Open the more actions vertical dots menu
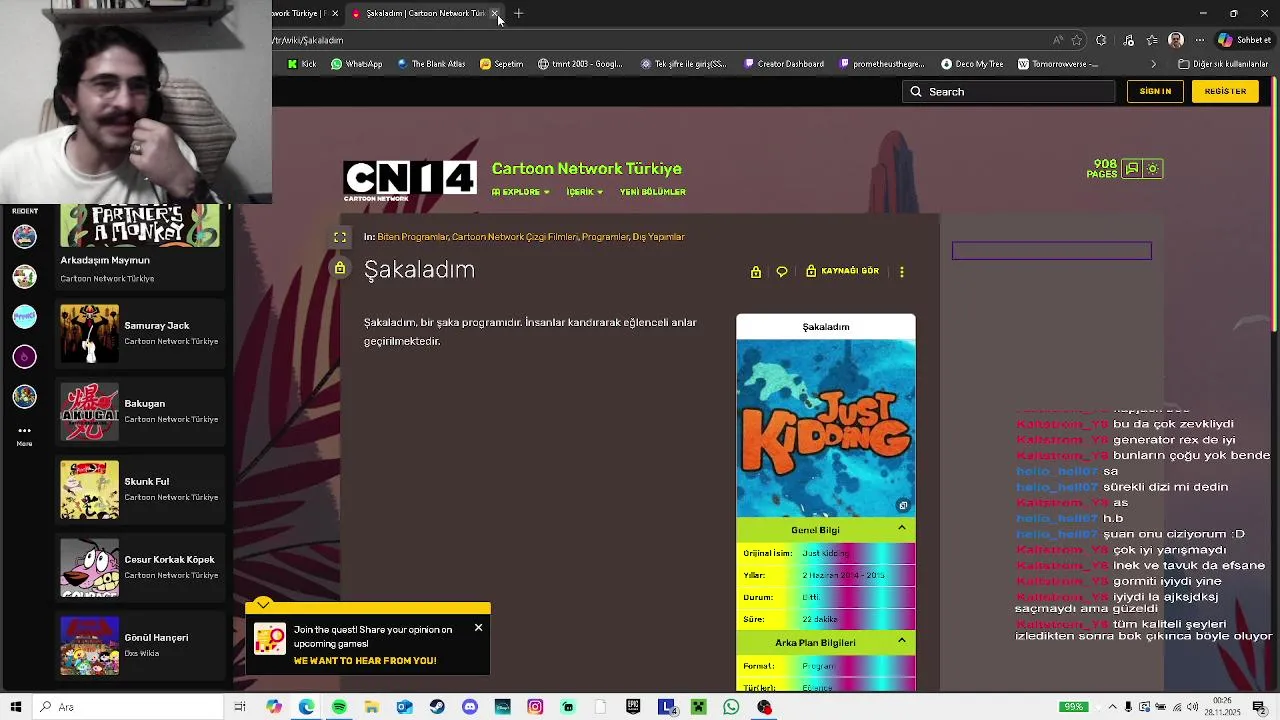 click(x=902, y=272)
